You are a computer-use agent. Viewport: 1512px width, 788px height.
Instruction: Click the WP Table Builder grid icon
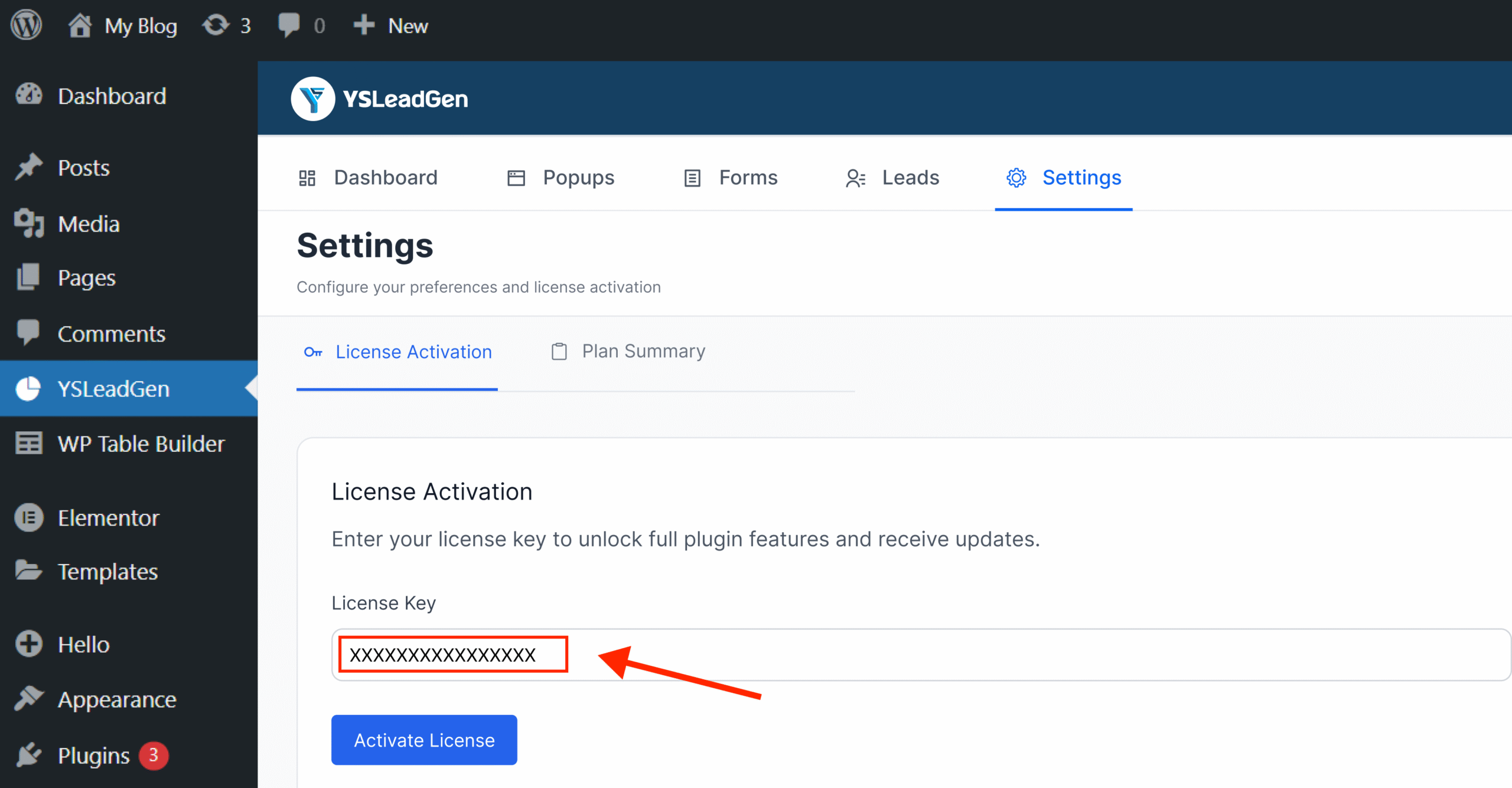point(29,443)
